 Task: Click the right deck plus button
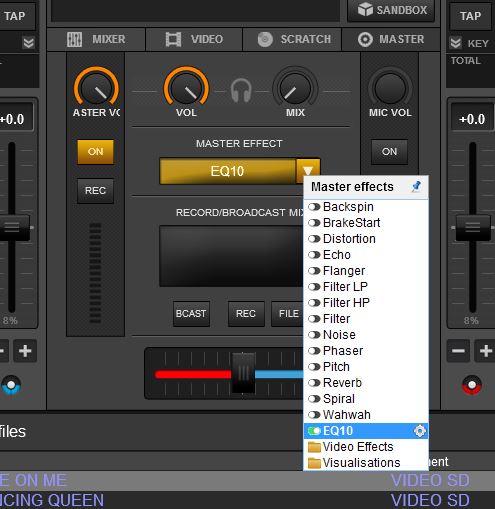coord(486,351)
